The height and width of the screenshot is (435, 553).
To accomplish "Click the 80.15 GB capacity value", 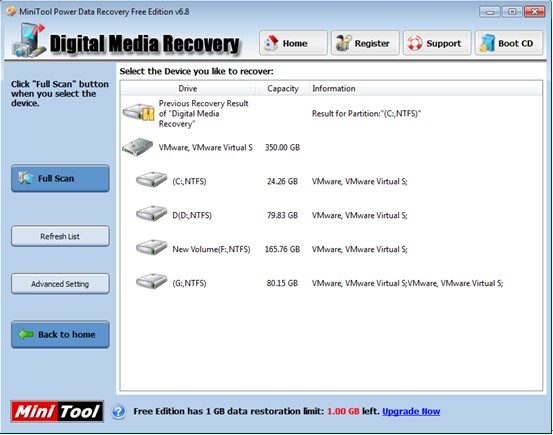I will (282, 283).
